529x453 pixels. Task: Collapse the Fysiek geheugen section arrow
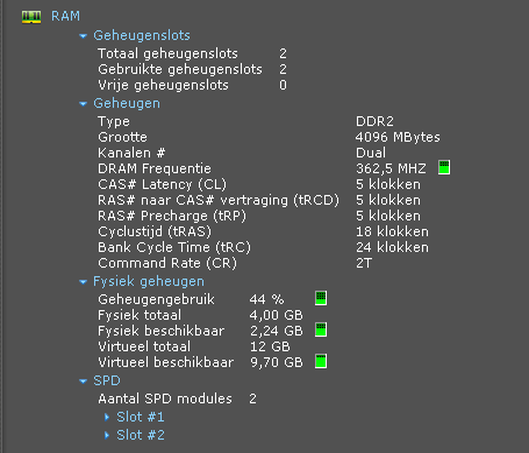(x=83, y=282)
